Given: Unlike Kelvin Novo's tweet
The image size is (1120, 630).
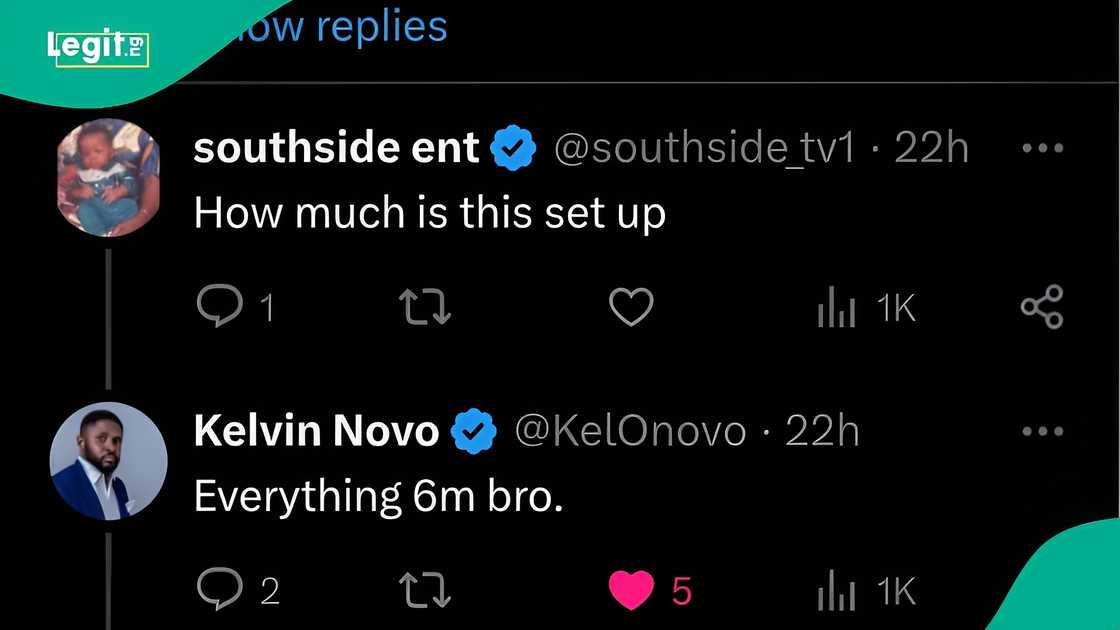Looking at the screenshot, I should coord(632,590).
